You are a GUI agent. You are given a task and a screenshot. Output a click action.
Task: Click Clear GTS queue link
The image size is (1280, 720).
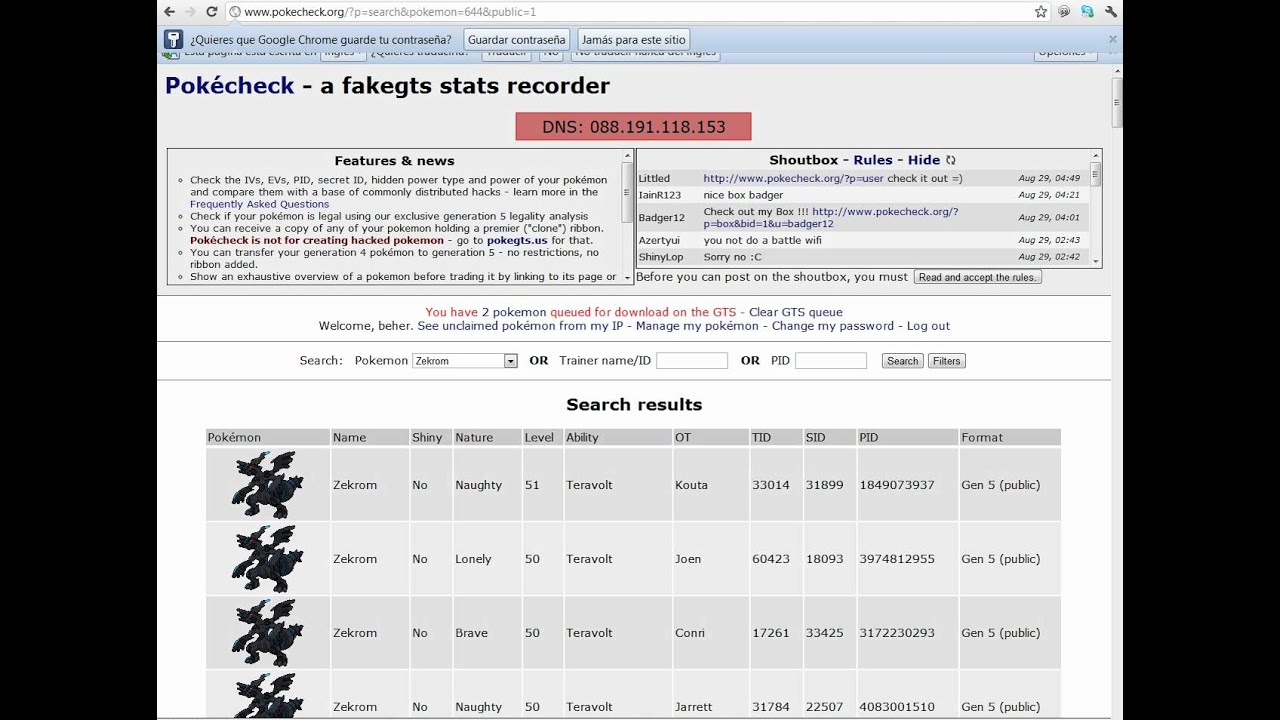click(796, 312)
